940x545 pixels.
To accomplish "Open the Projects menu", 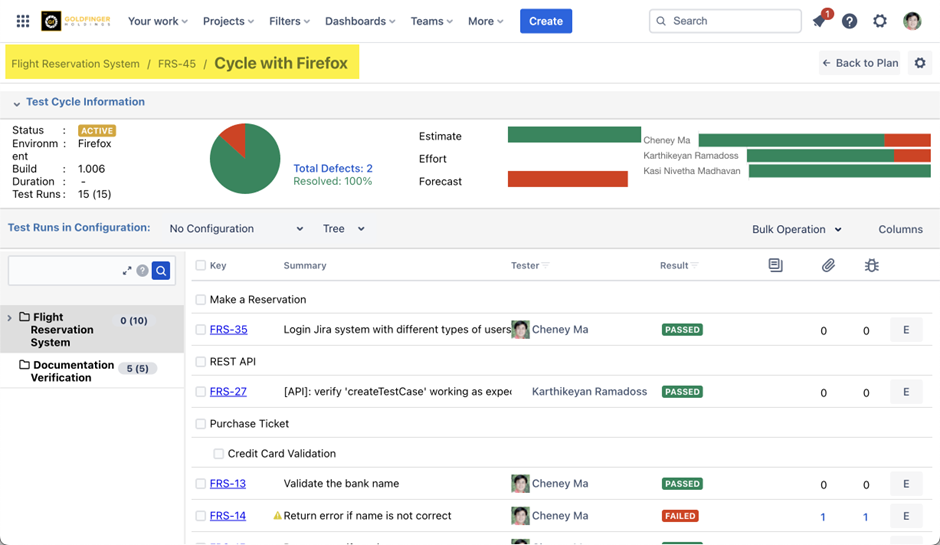I will [x=228, y=21].
